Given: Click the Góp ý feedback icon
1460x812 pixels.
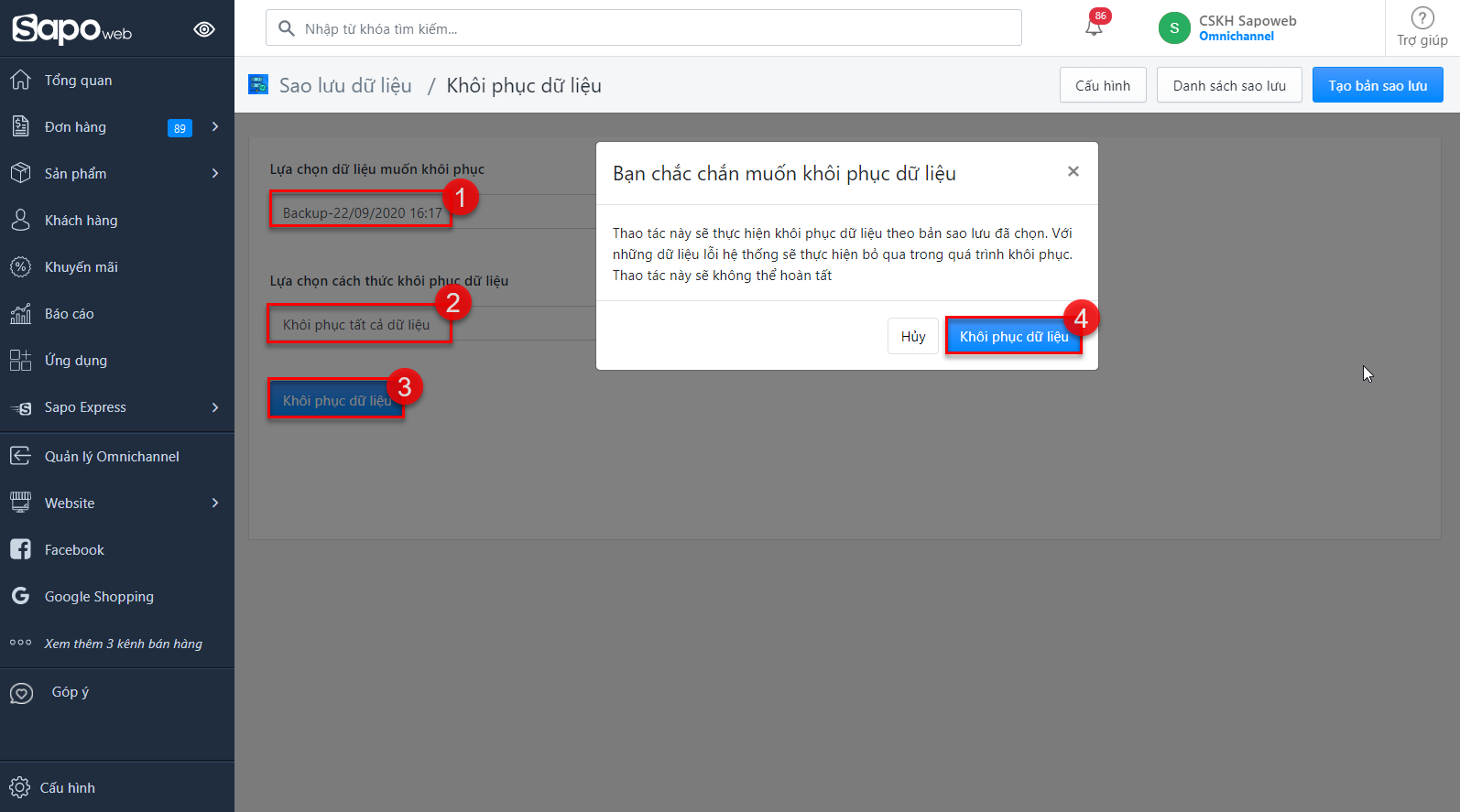Looking at the screenshot, I should pyautogui.click(x=21, y=693).
